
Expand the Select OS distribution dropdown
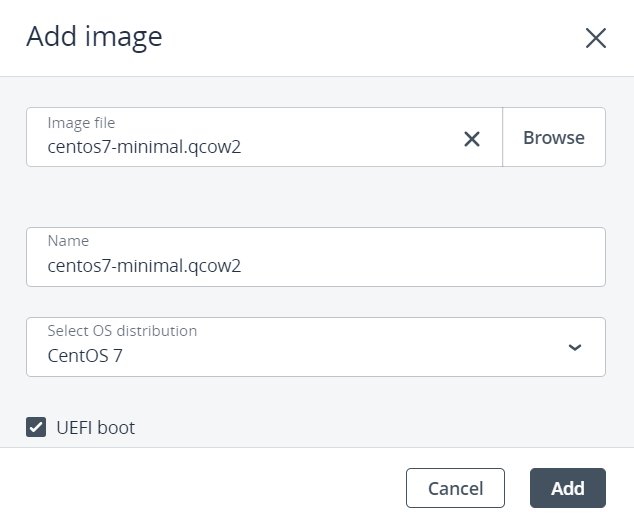click(315, 347)
